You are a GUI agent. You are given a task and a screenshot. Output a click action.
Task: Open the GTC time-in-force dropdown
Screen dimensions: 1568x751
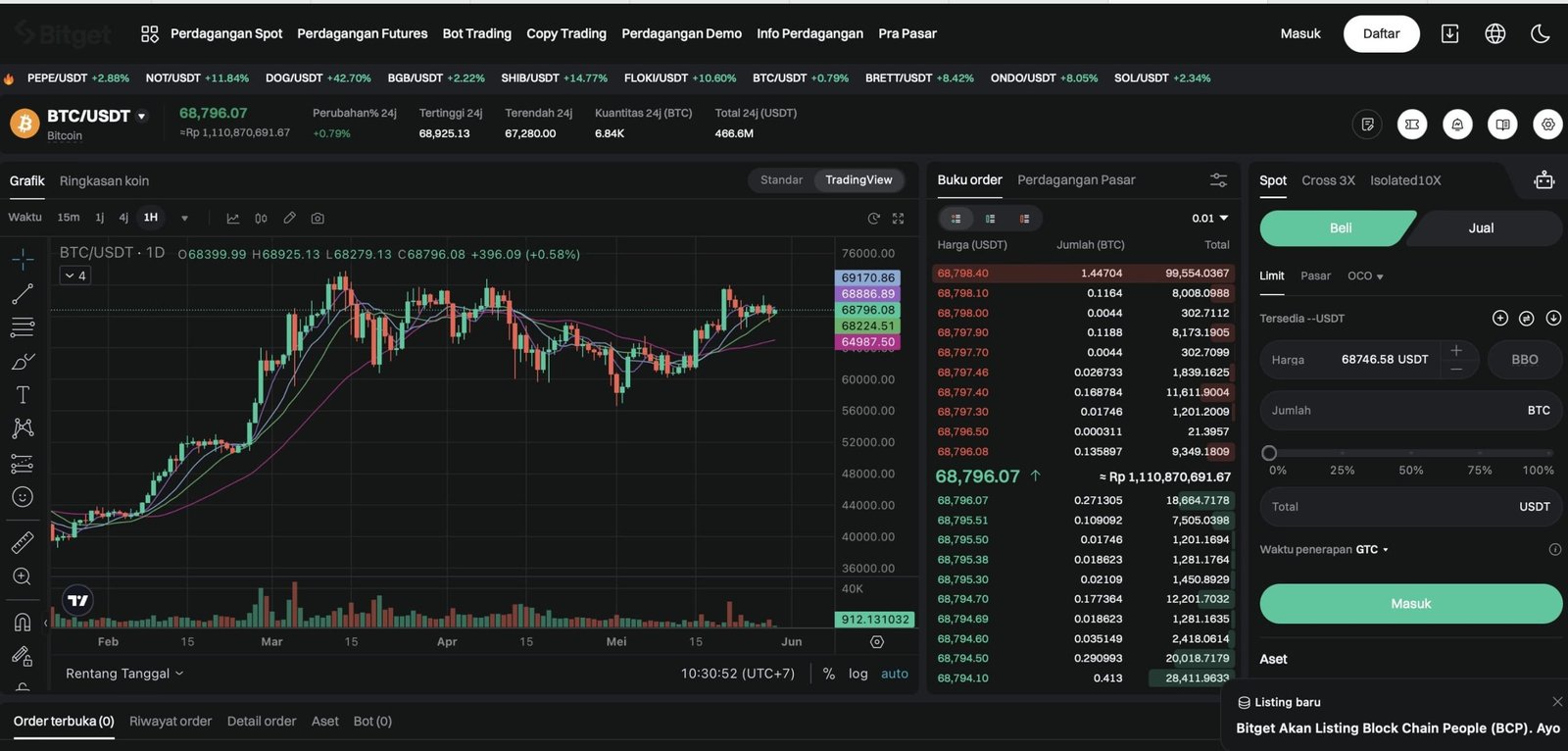[1373, 550]
